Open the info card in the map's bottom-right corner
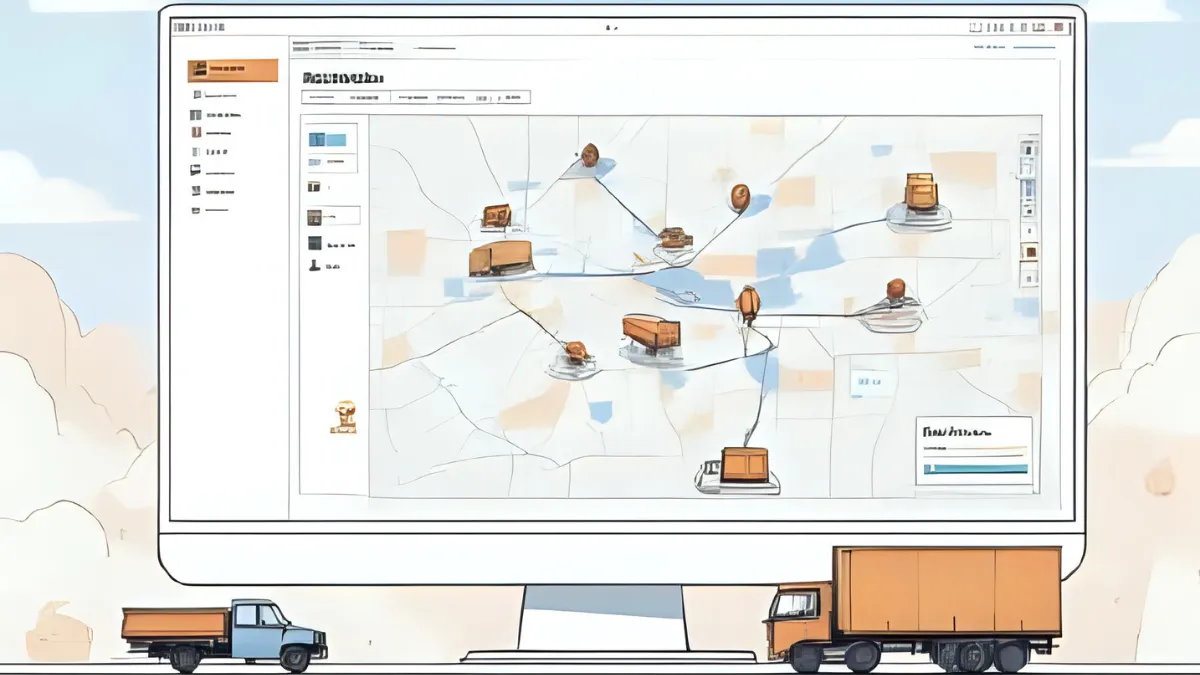Viewport: 1200px width, 675px height. 974,451
